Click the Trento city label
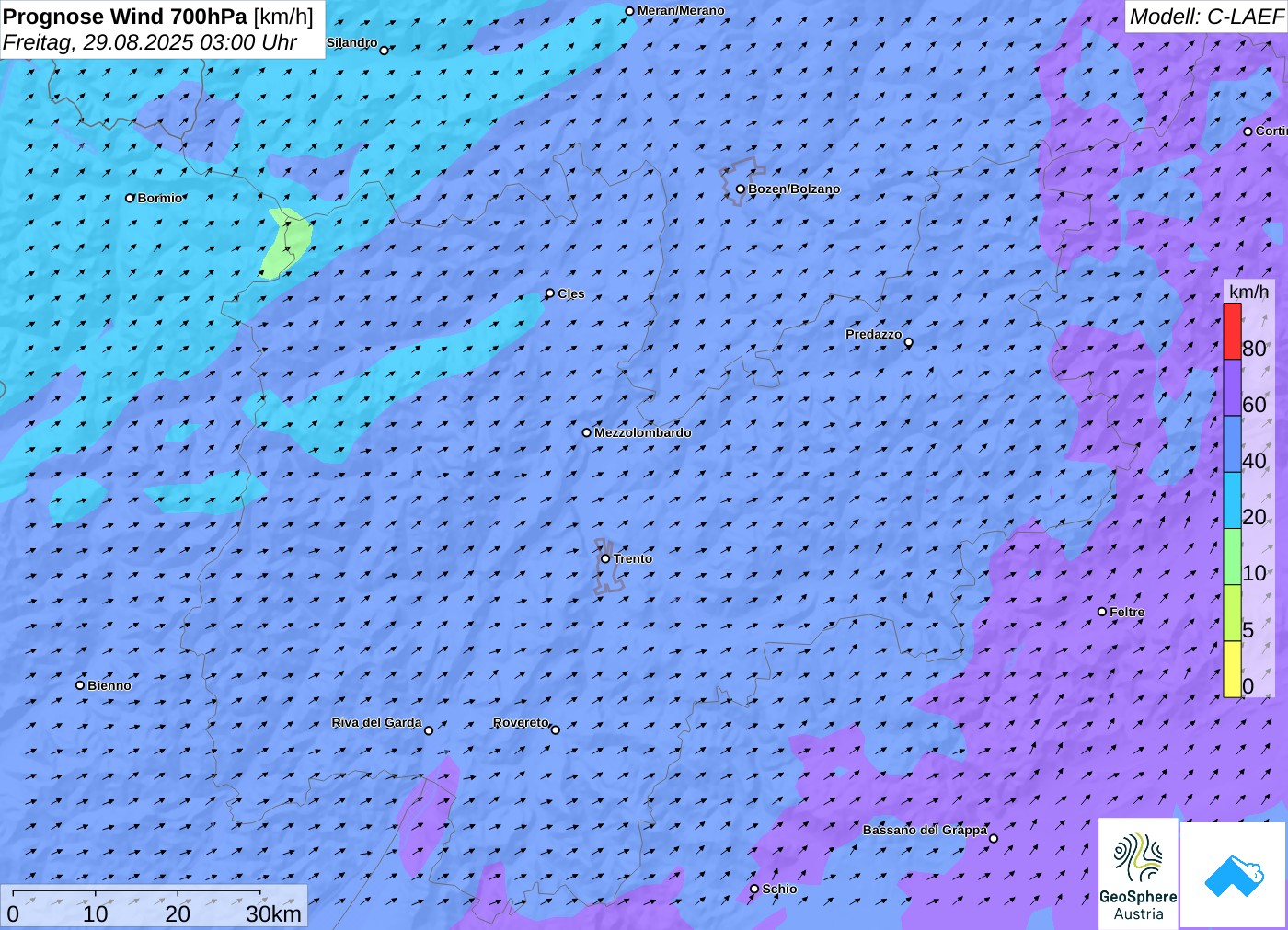 (x=633, y=558)
